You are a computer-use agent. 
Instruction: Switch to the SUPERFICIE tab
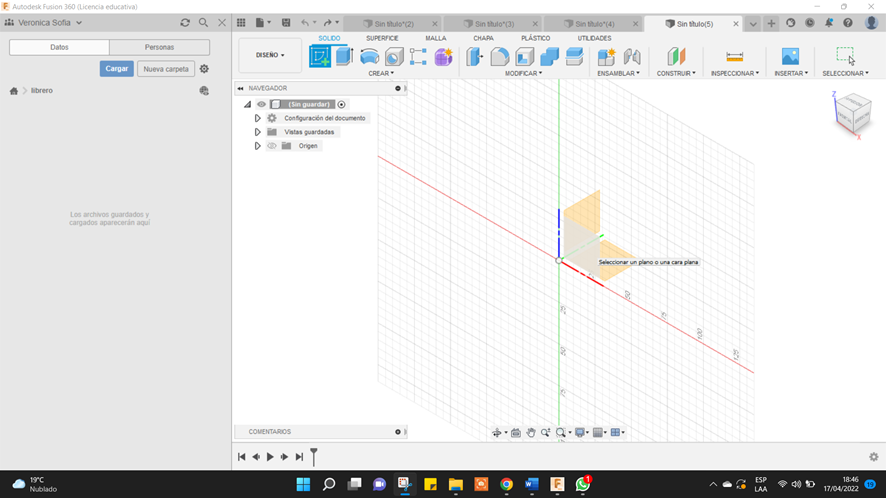pos(382,38)
